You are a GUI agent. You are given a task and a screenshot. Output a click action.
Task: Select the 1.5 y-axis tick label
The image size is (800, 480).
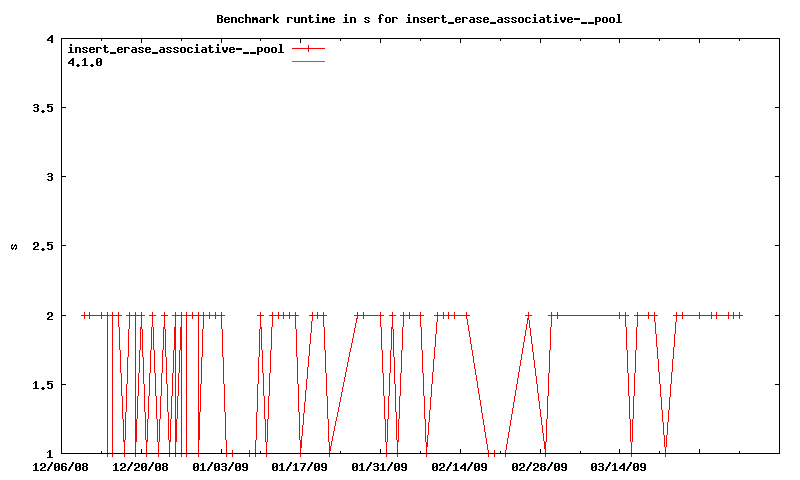[42, 385]
